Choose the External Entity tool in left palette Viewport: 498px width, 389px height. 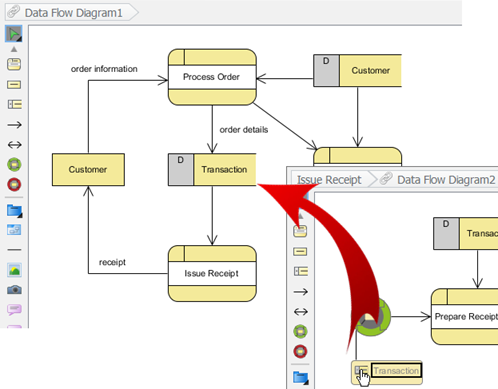tap(14, 85)
